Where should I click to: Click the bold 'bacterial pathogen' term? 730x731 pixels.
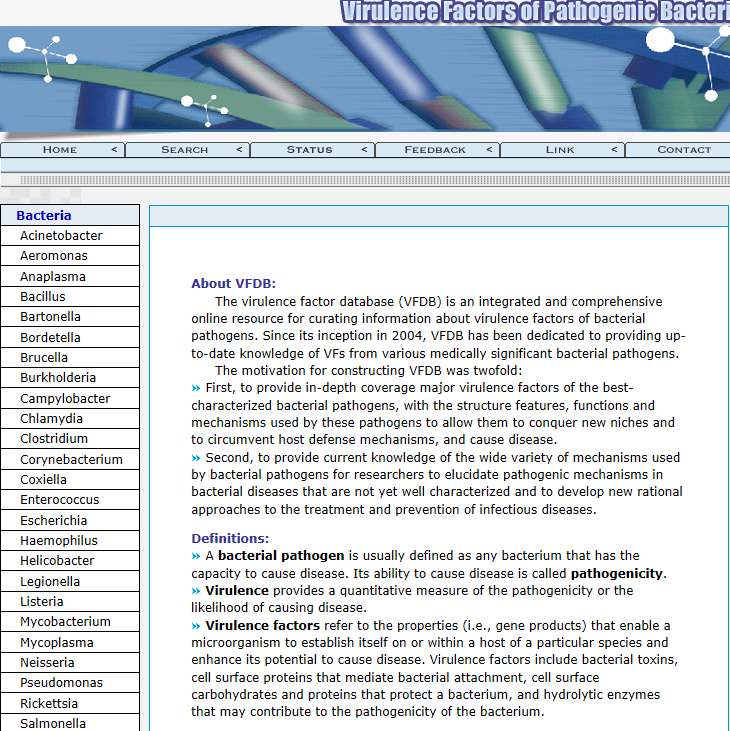281,556
